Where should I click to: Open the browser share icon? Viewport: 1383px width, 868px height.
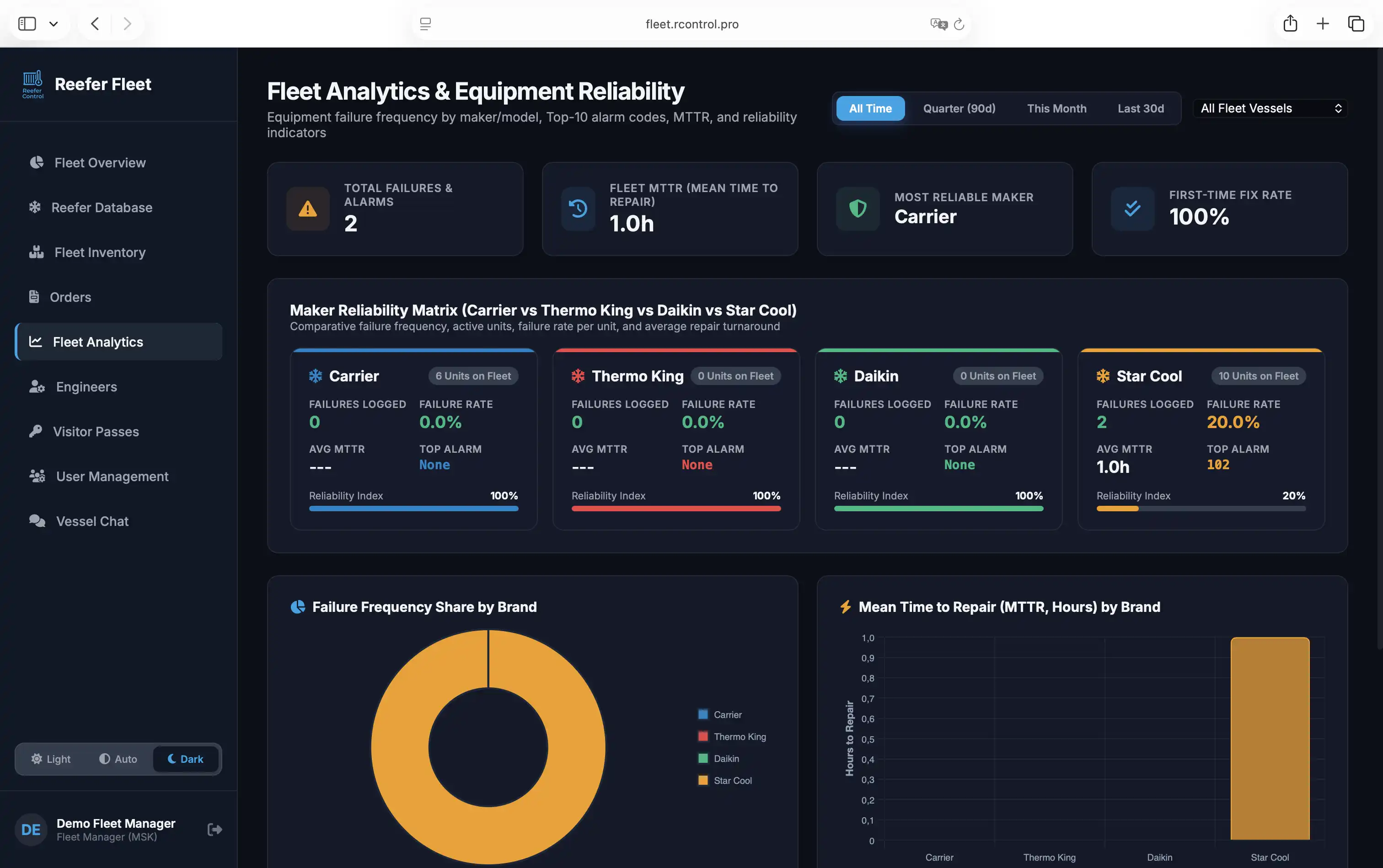(1290, 23)
